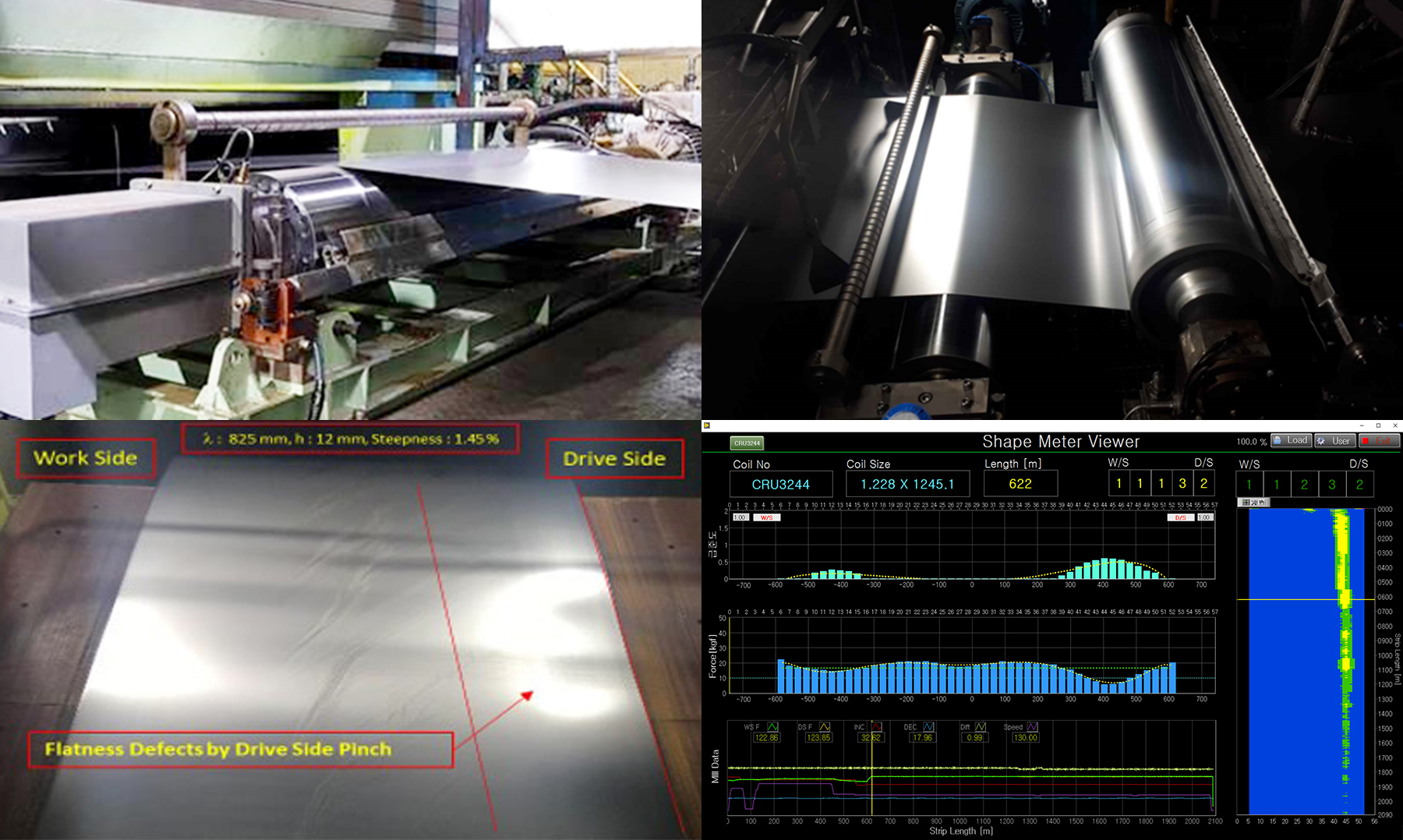
Task: Select the Coil Size field 1.228 X 1245.1
Action: [907, 484]
